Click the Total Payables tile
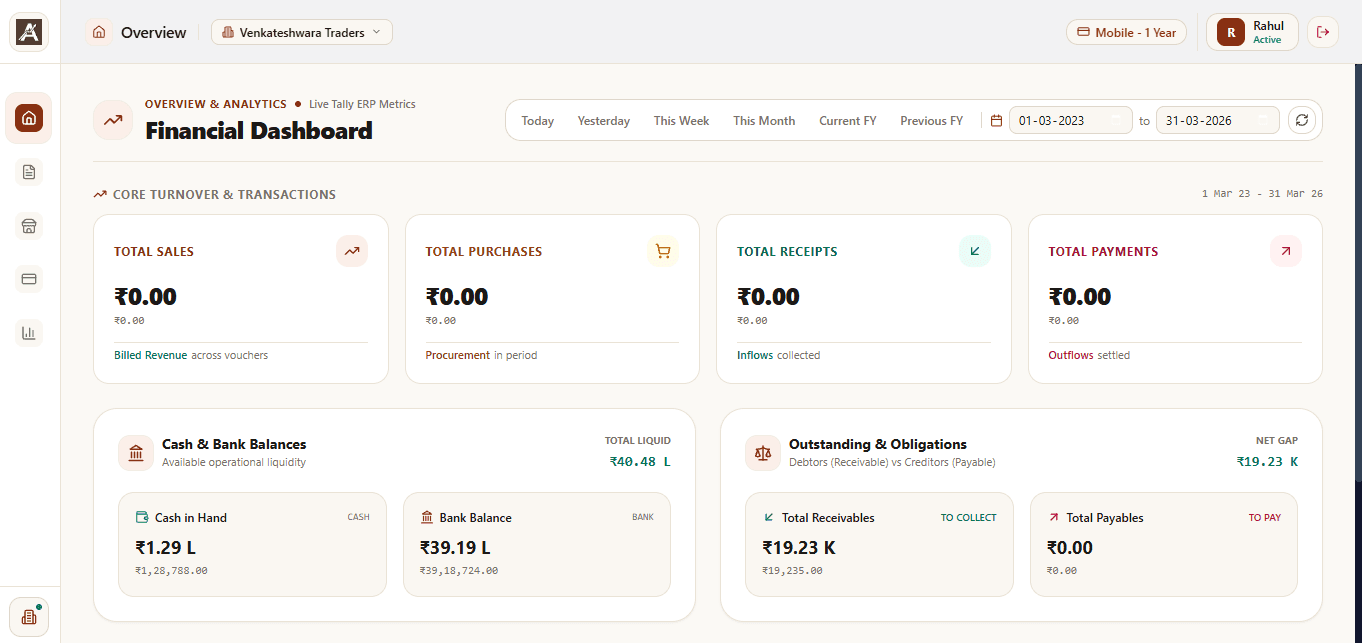Screen dimensions: 1362x643 [1164, 544]
